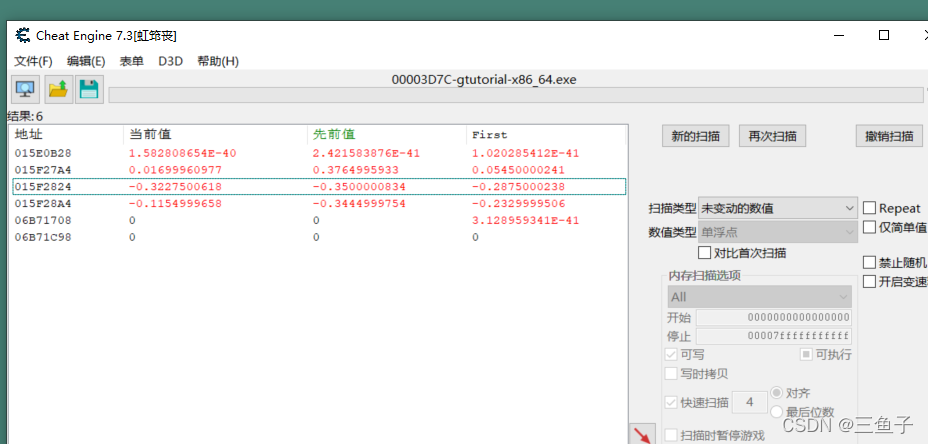Click previous value -0.3444999754

(x=359, y=203)
